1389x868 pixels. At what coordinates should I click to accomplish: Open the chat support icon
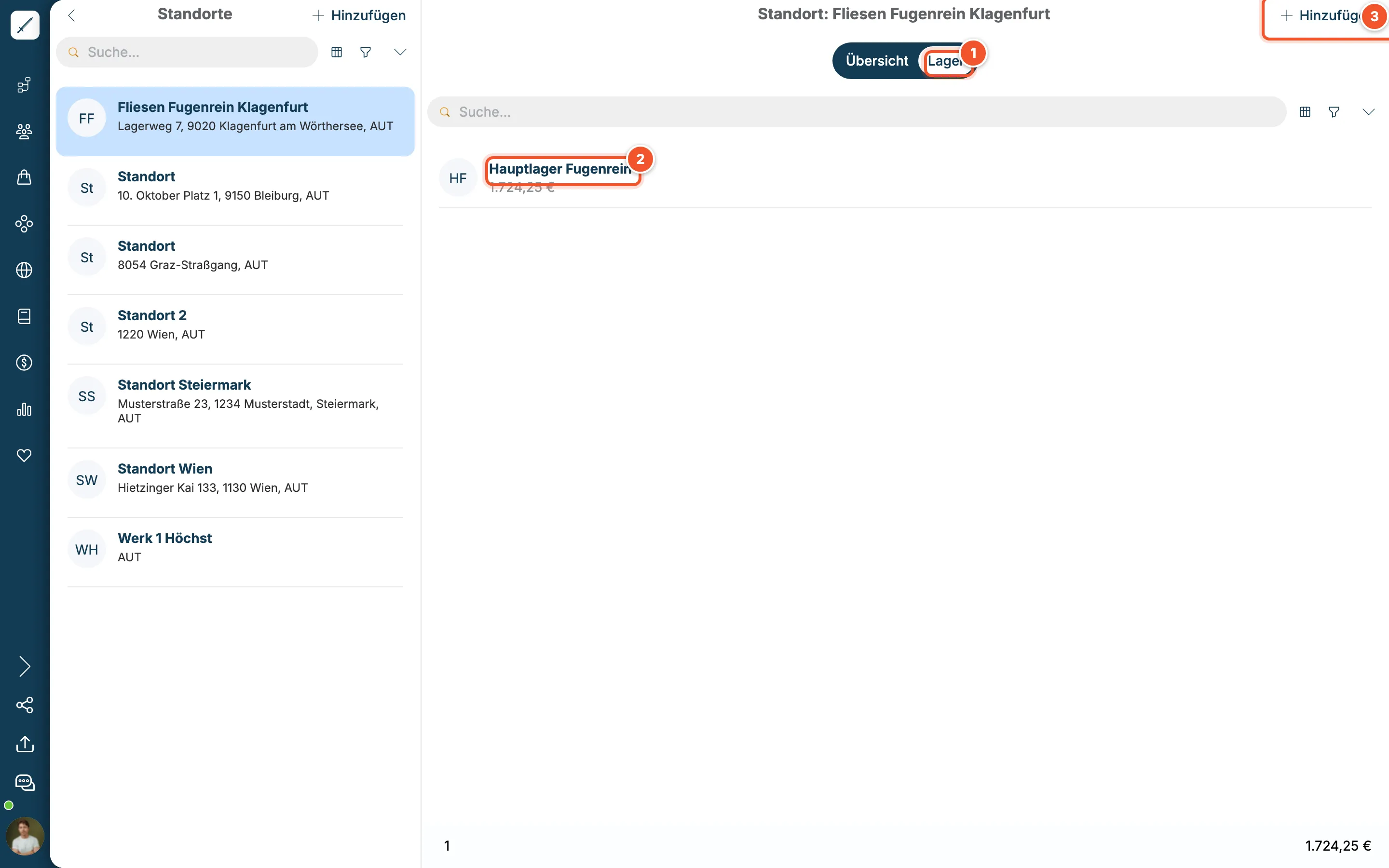click(25, 783)
